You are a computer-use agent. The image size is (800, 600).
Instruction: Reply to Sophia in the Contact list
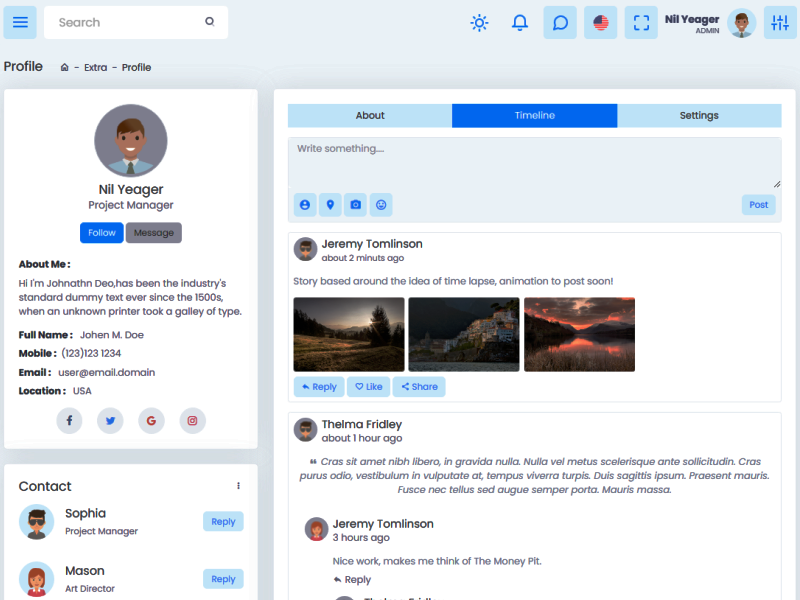223,521
